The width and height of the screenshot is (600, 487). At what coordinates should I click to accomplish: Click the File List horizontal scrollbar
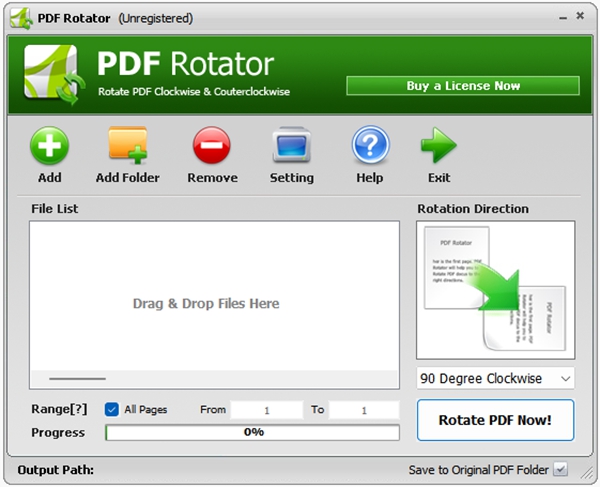tap(77, 379)
